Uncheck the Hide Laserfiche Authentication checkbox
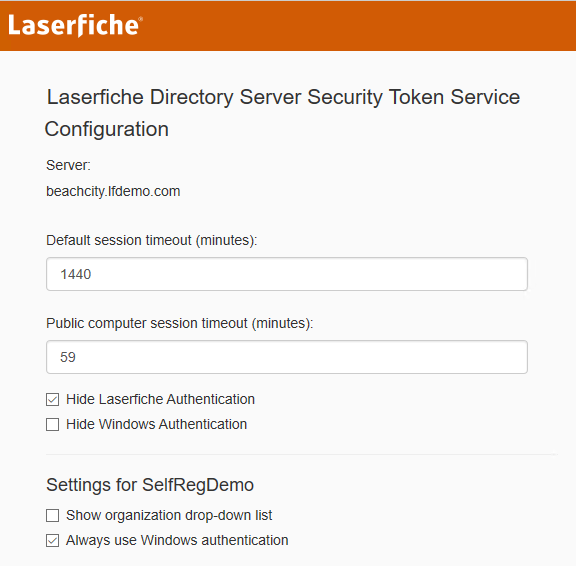Viewport: 576px width, 566px height. 53,399
